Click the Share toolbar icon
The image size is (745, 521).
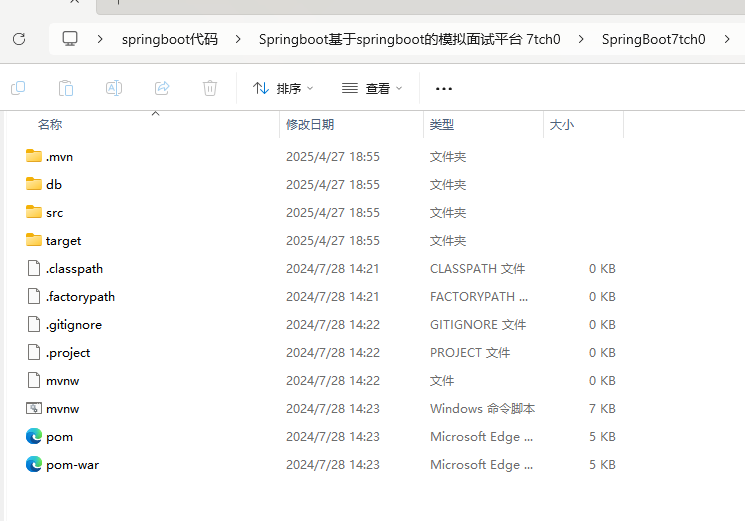(x=162, y=88)
